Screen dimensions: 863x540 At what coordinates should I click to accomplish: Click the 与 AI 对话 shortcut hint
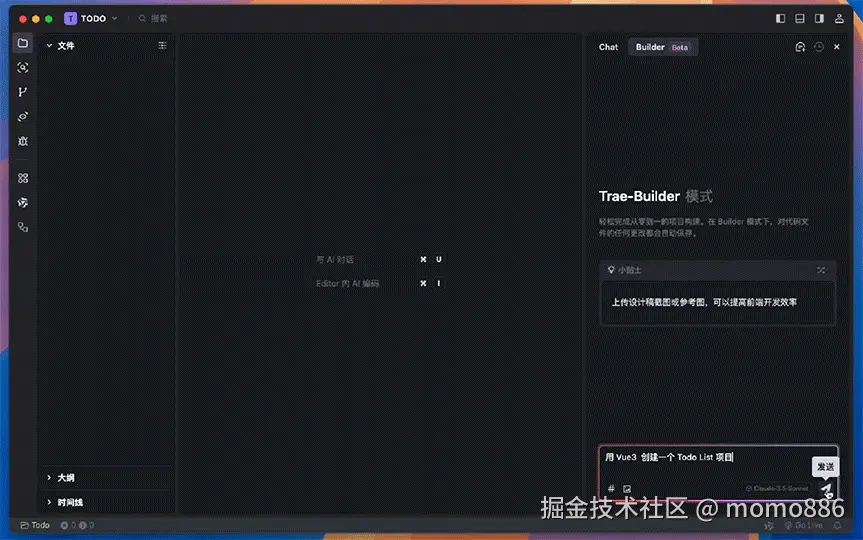tap(379, 259)
